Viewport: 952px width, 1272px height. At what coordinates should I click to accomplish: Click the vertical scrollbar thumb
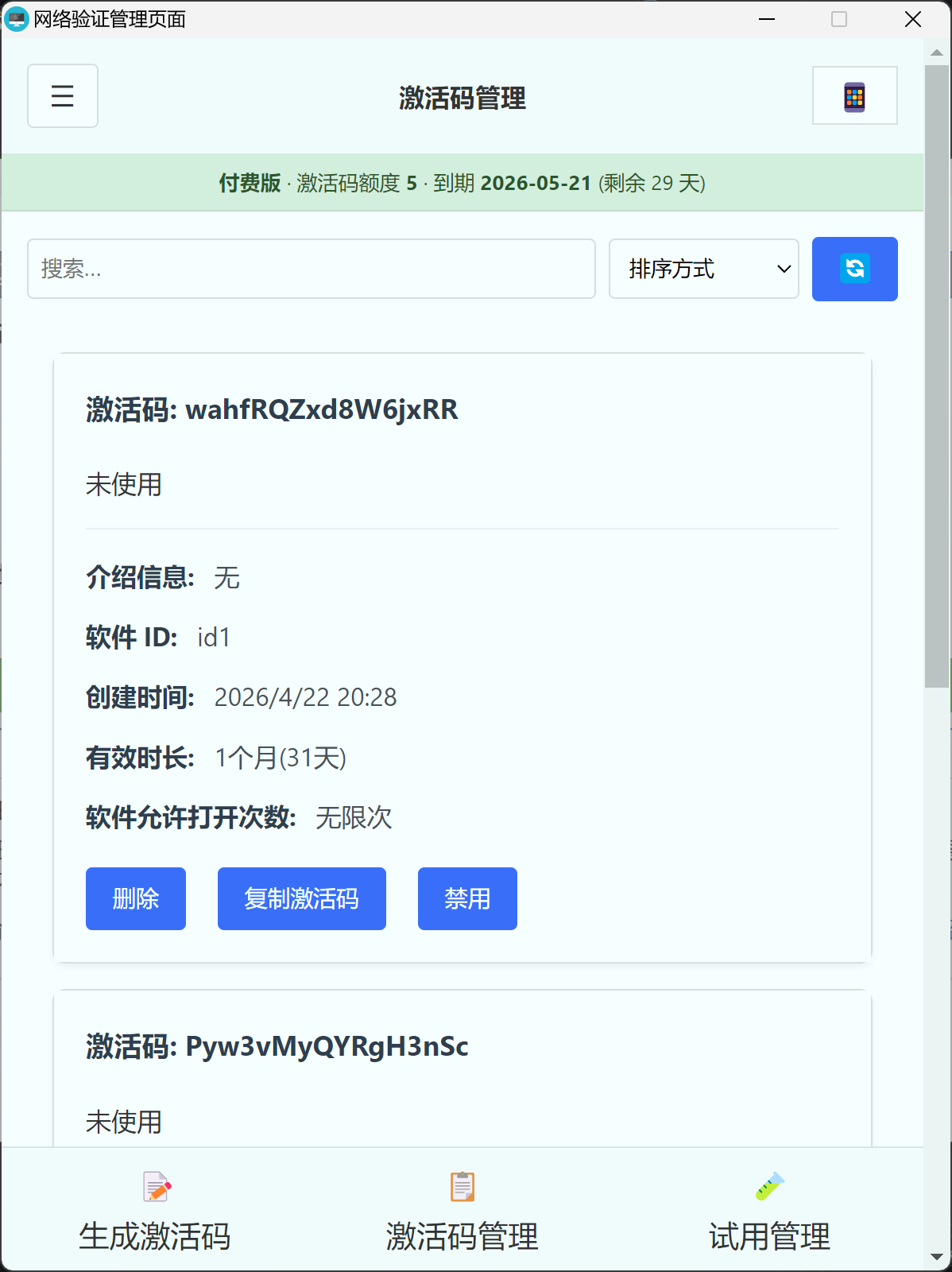[937, 375]
